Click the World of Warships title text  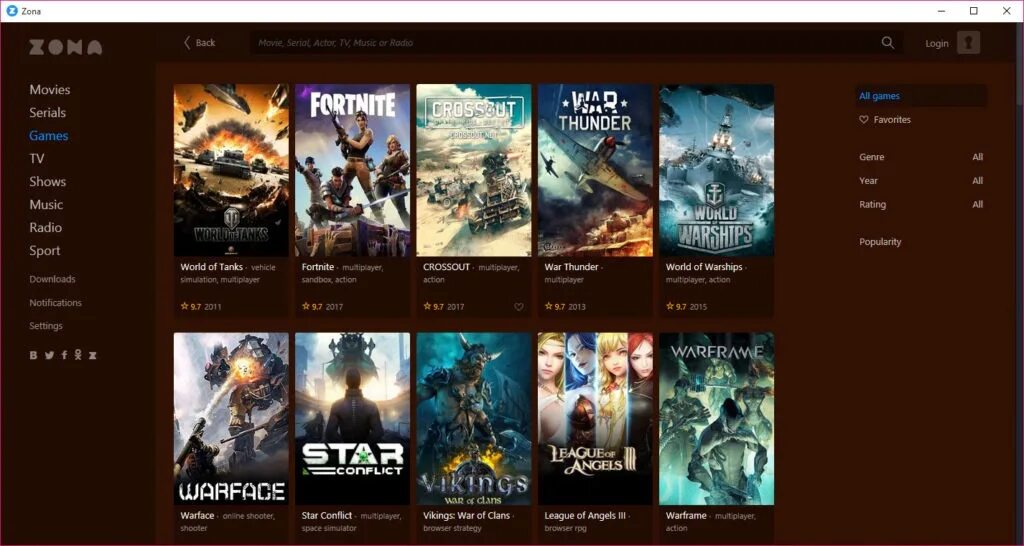point(704,266)
